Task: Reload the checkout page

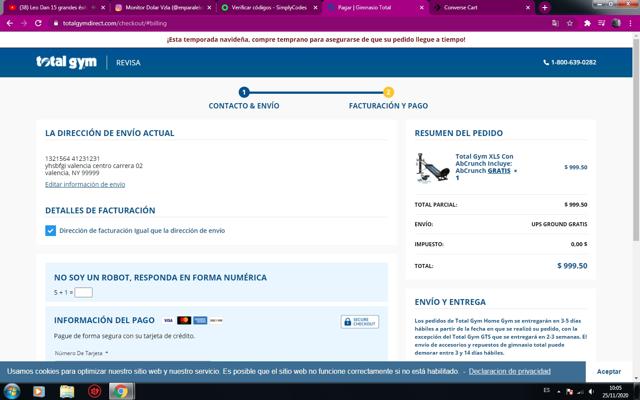Action: [x=38, y=23]
